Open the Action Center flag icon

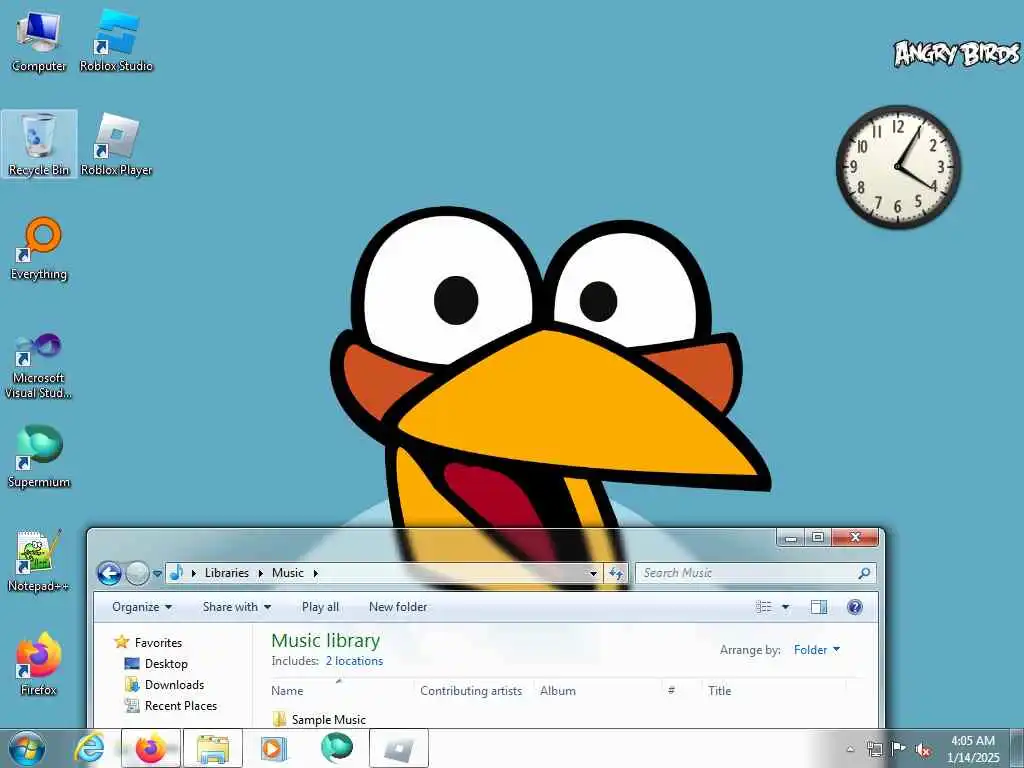[899, 749]
